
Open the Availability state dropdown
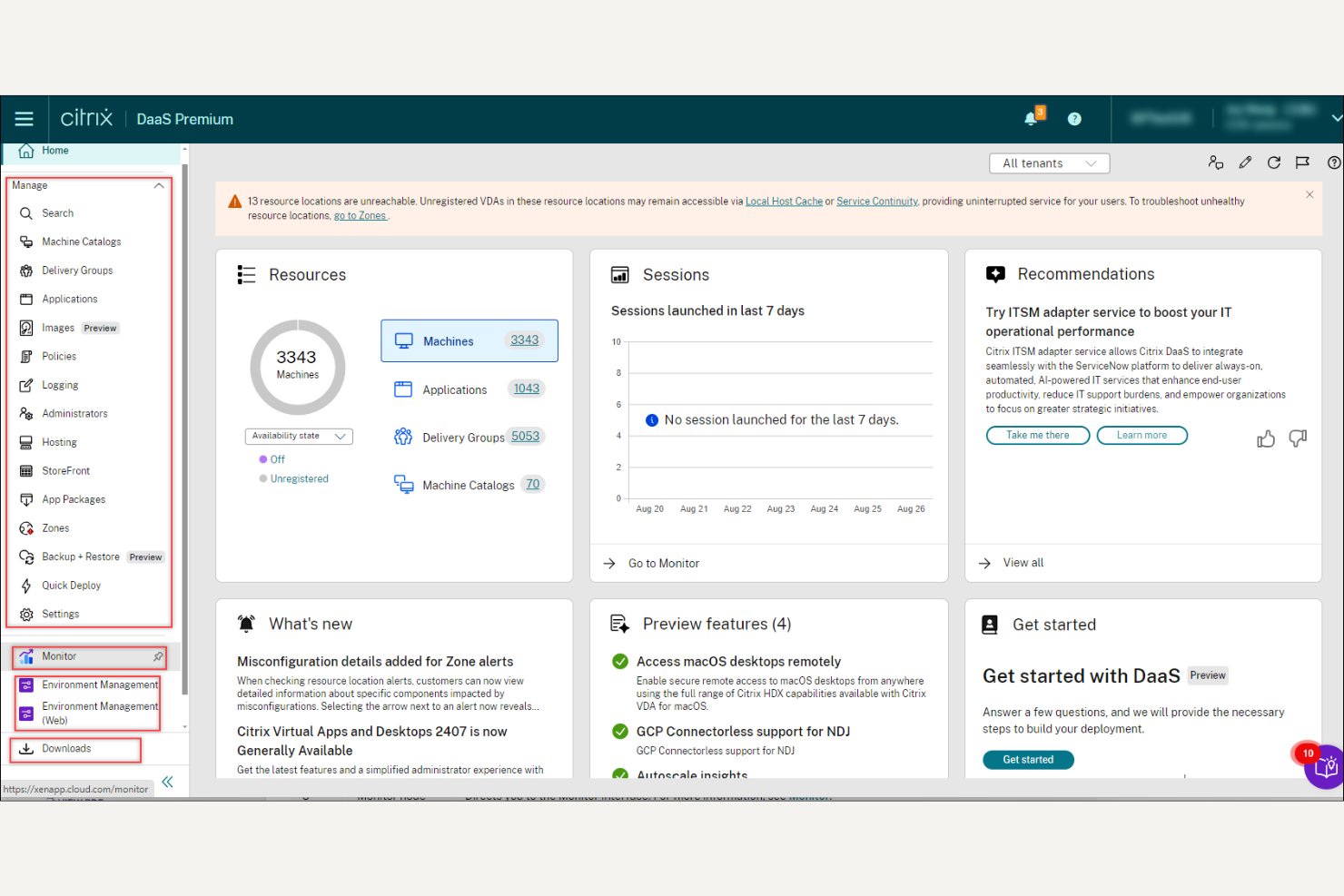299,437
